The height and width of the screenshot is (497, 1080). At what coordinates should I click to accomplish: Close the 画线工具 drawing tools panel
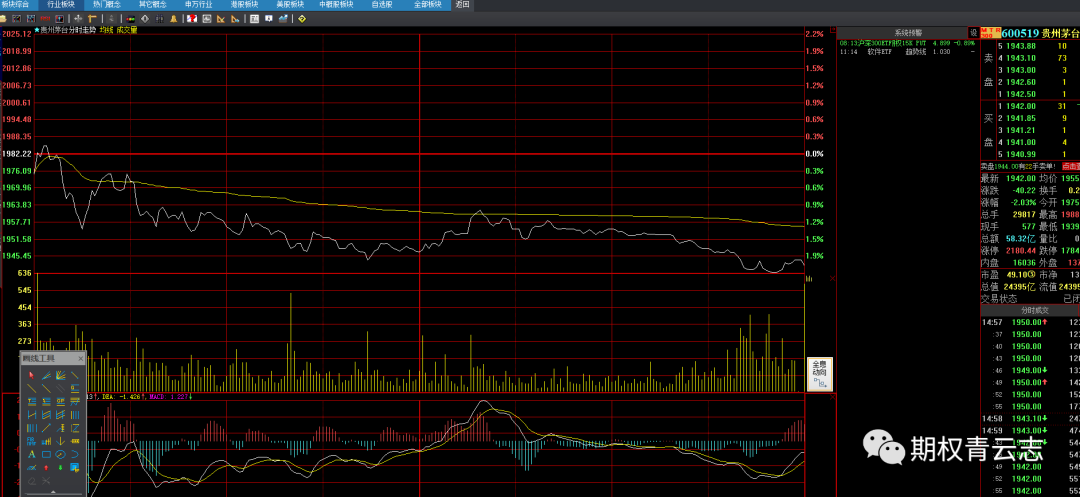82,358
